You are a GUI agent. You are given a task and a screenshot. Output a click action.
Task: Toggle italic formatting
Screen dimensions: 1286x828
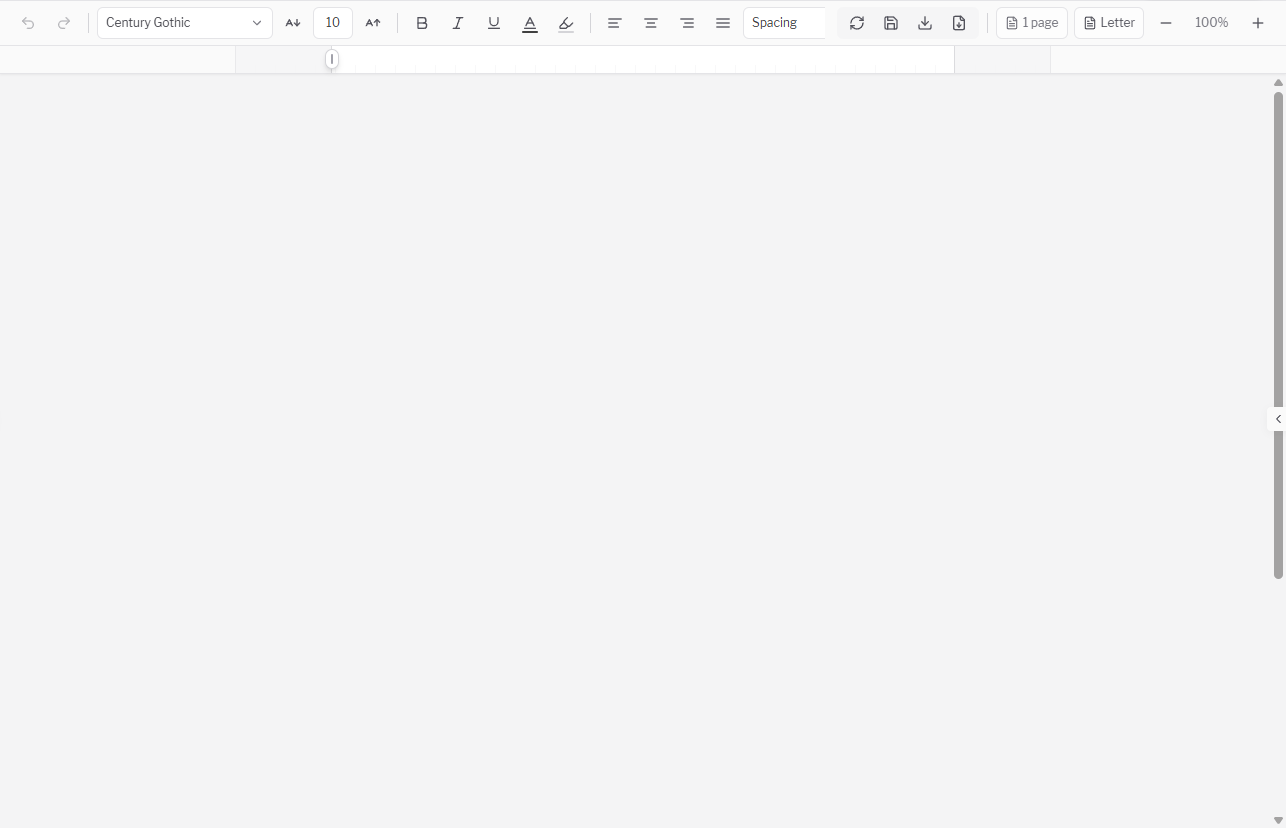click(x=458, y=23)
